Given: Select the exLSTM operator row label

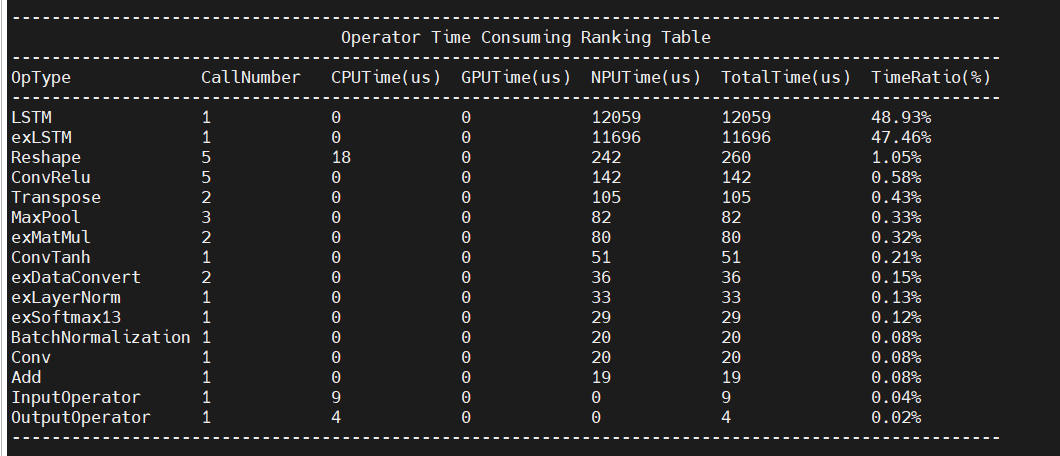Looking at the screenshot, I should click(41, 138).
